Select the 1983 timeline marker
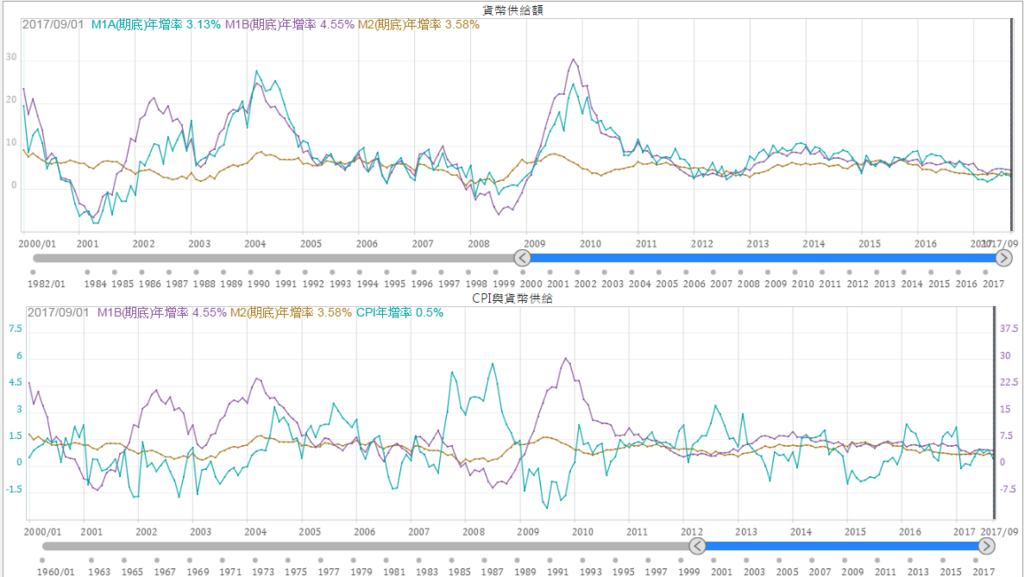The height and width of the screenshot is (577, 1024). 419,560
